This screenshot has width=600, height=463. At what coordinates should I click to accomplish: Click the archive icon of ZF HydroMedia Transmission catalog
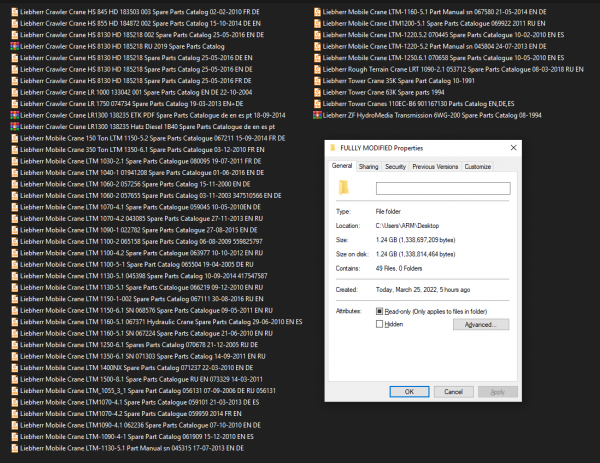pos(317,115)
